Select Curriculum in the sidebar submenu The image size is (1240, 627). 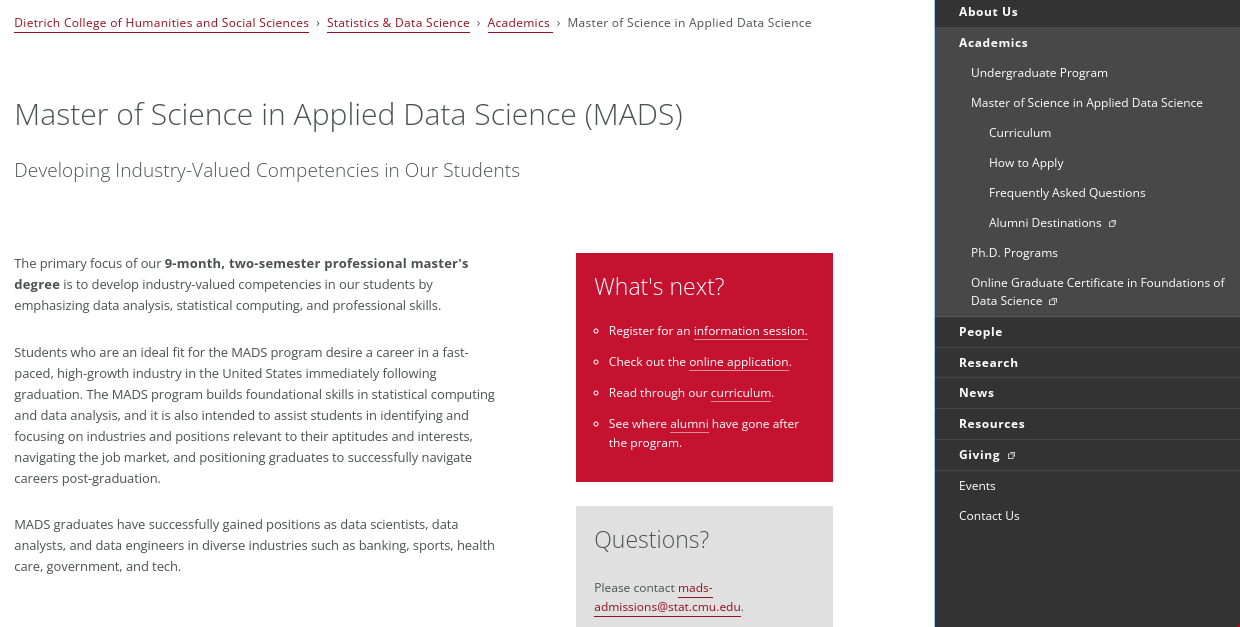click(x=1020, y=133)
